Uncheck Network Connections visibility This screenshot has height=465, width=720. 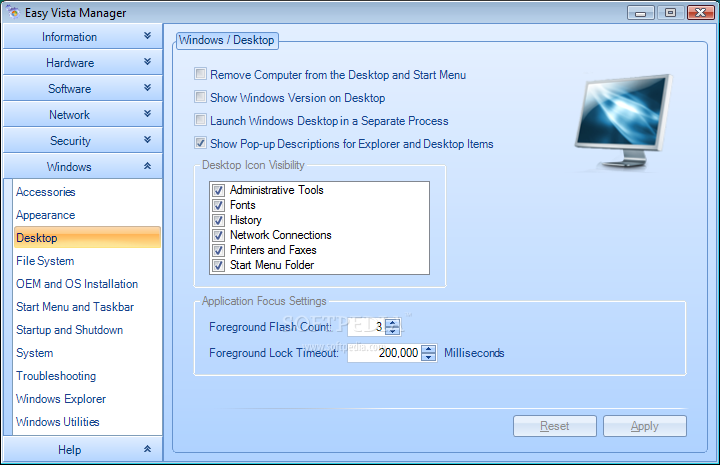pos(218,235)
